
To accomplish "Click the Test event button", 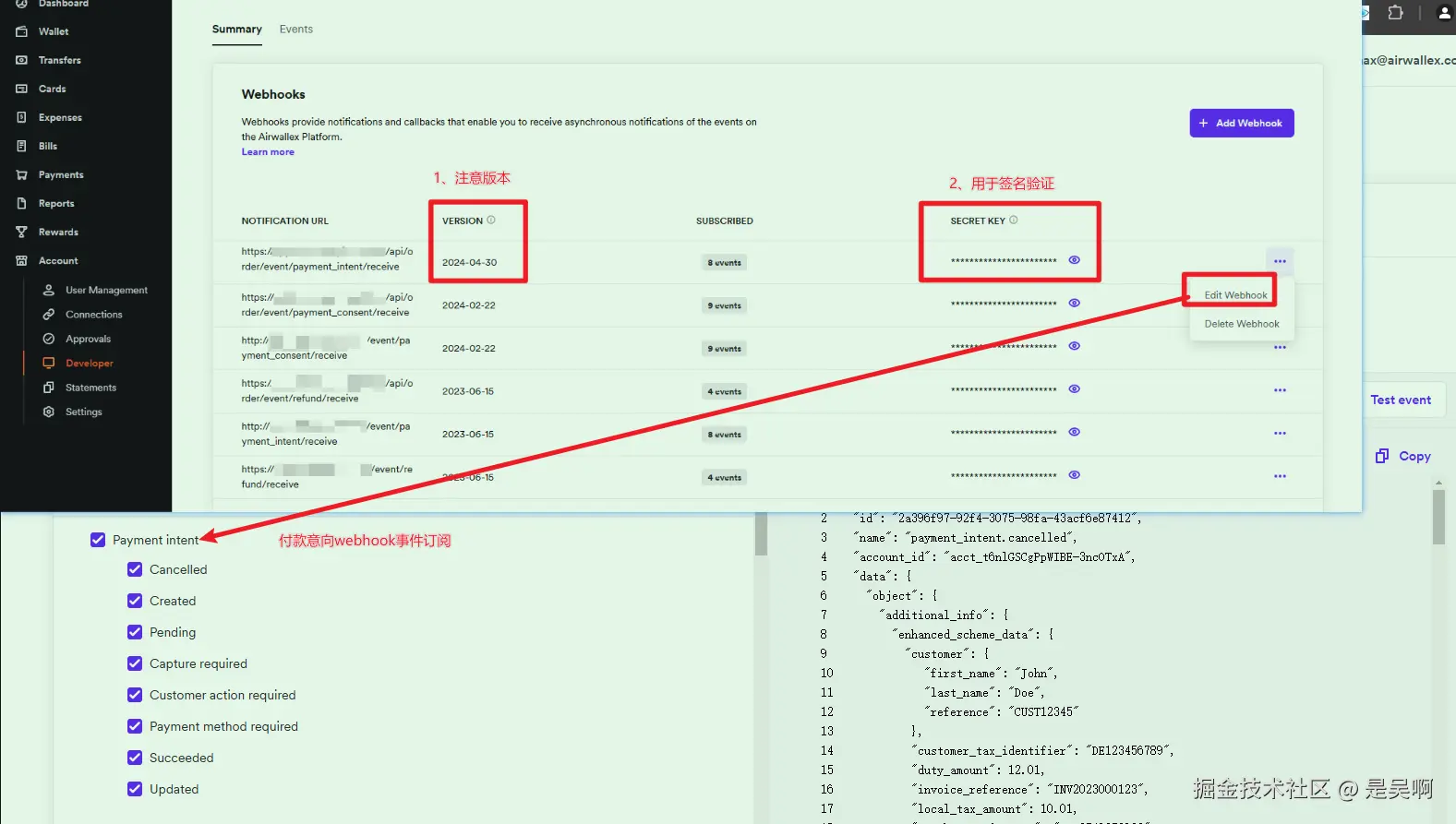I will point(1401,400).
